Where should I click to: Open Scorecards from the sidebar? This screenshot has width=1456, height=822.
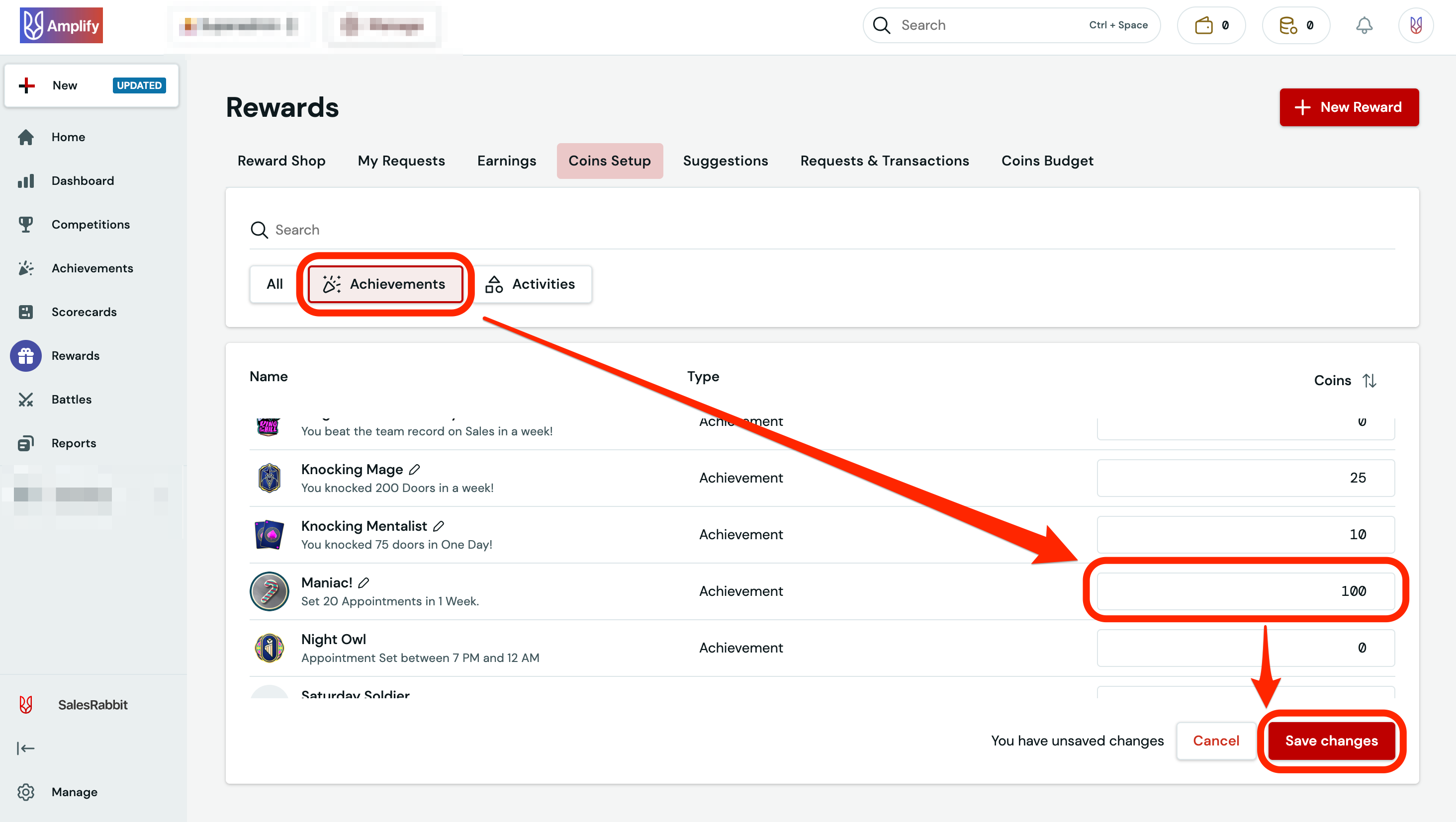(83, 311)
